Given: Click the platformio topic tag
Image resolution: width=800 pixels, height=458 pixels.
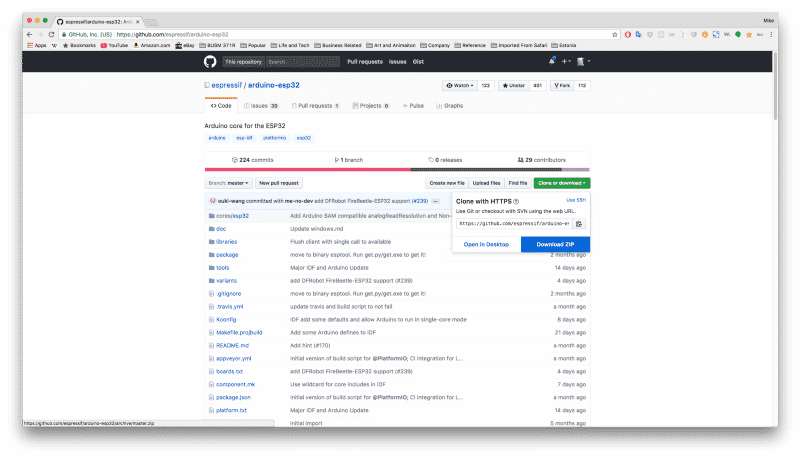Looking at the screenshot, I should click(274, 138).
